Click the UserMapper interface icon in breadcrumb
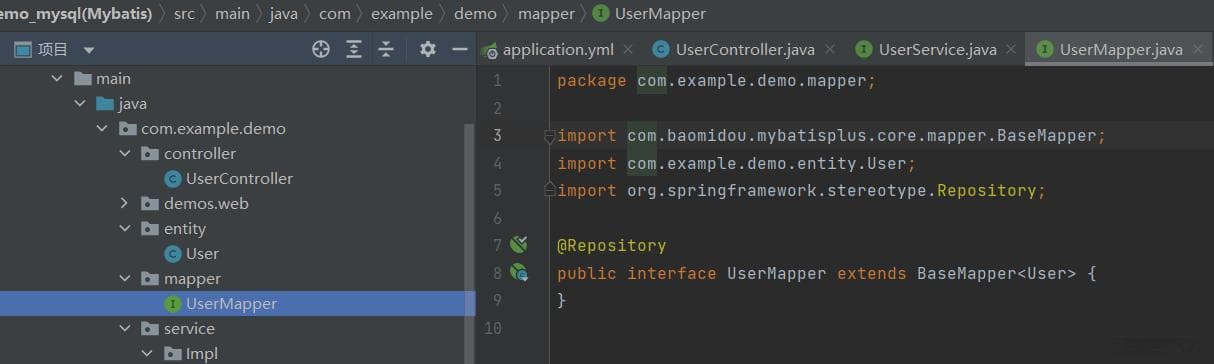This screenshot has width=1214, height=364. pyautogui.click(x=600, y=14)
